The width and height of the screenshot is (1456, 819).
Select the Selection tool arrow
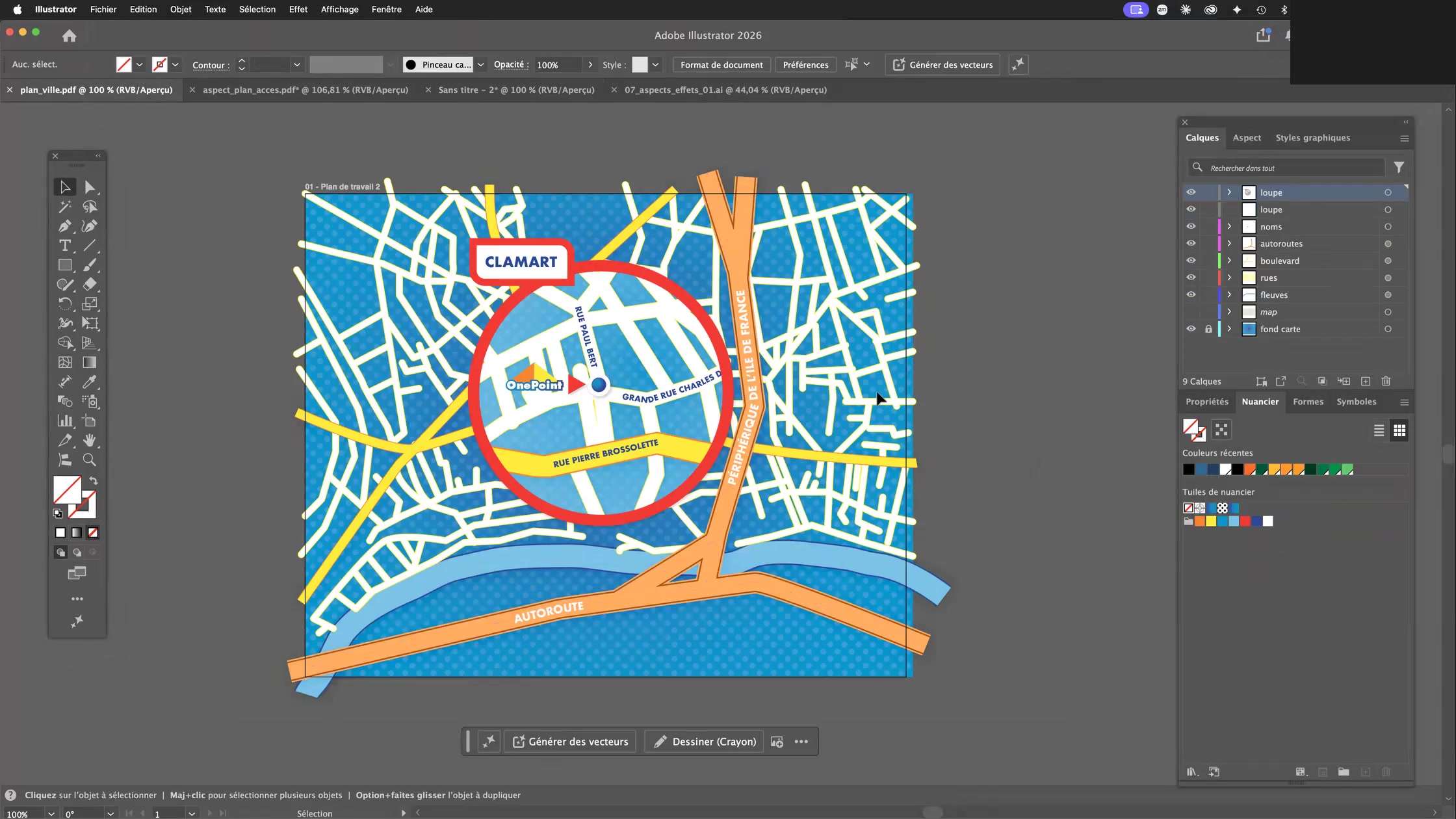(65, 187)
